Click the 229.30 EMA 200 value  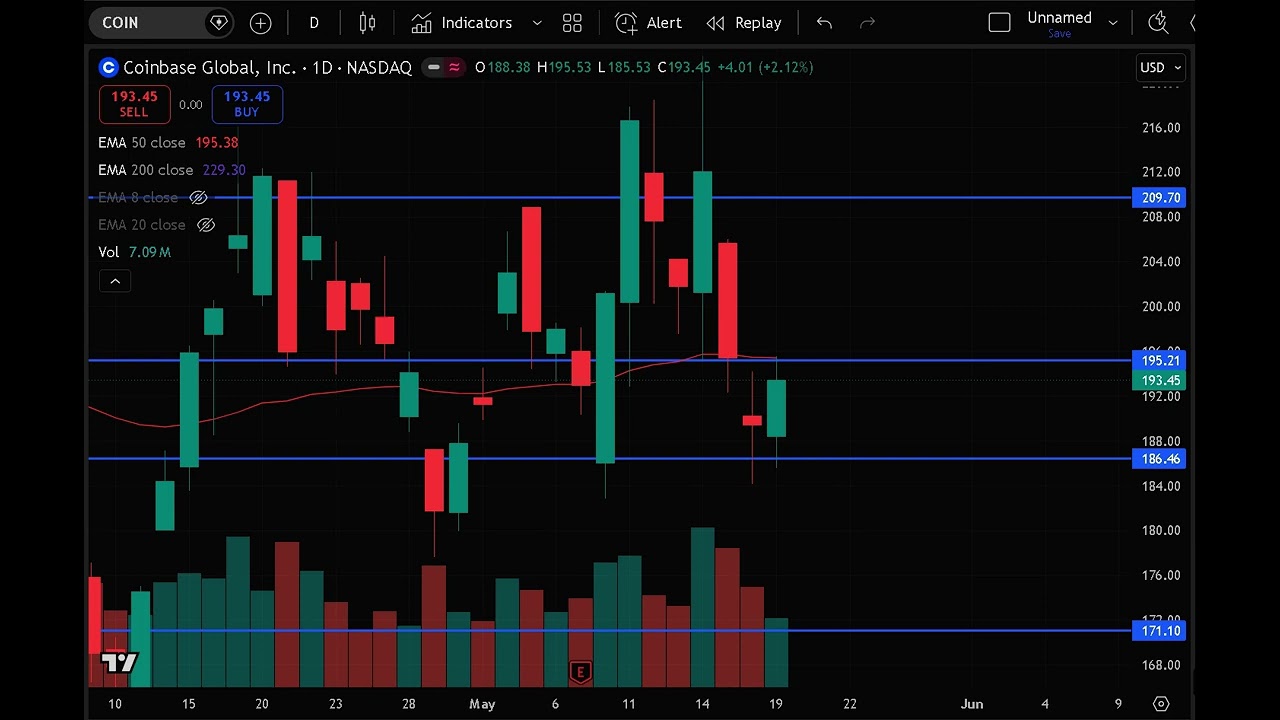click(x=224, y=170)
